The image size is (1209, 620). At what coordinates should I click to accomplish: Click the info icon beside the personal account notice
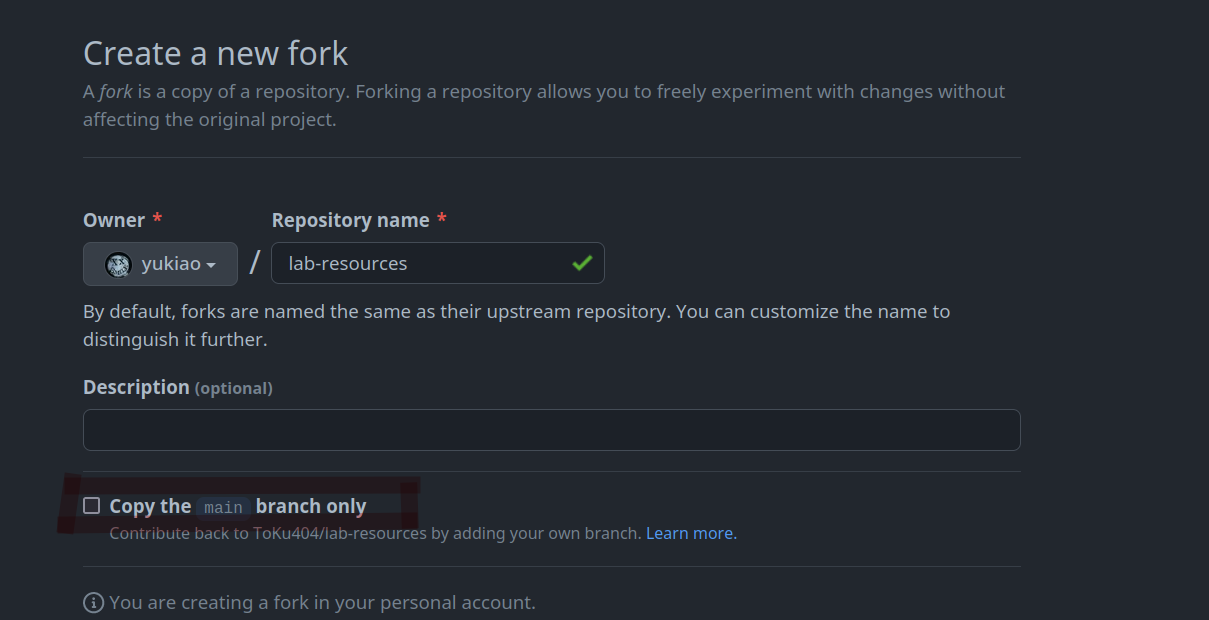point(94,603)
